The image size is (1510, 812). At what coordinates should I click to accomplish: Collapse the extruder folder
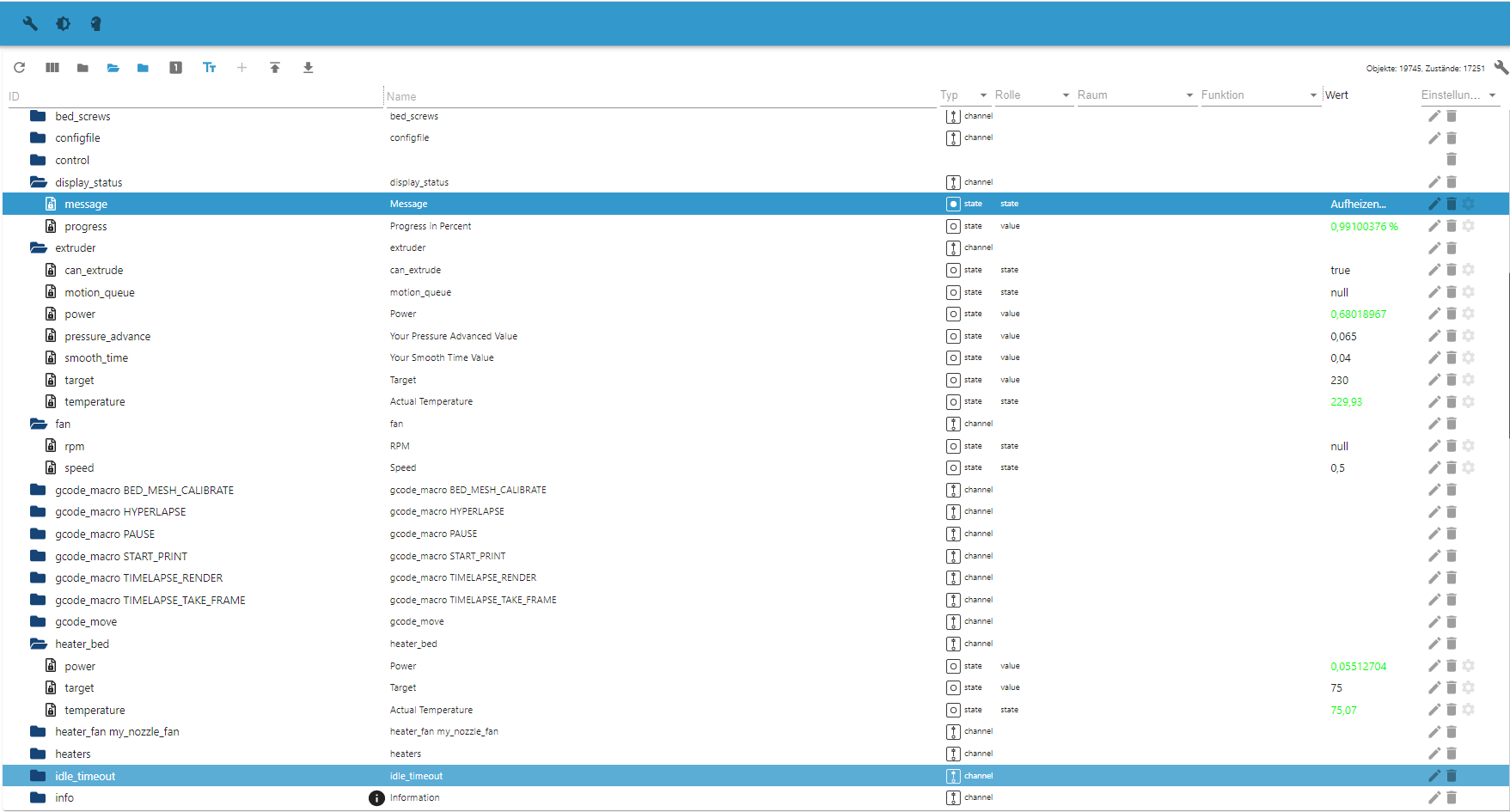38,247
